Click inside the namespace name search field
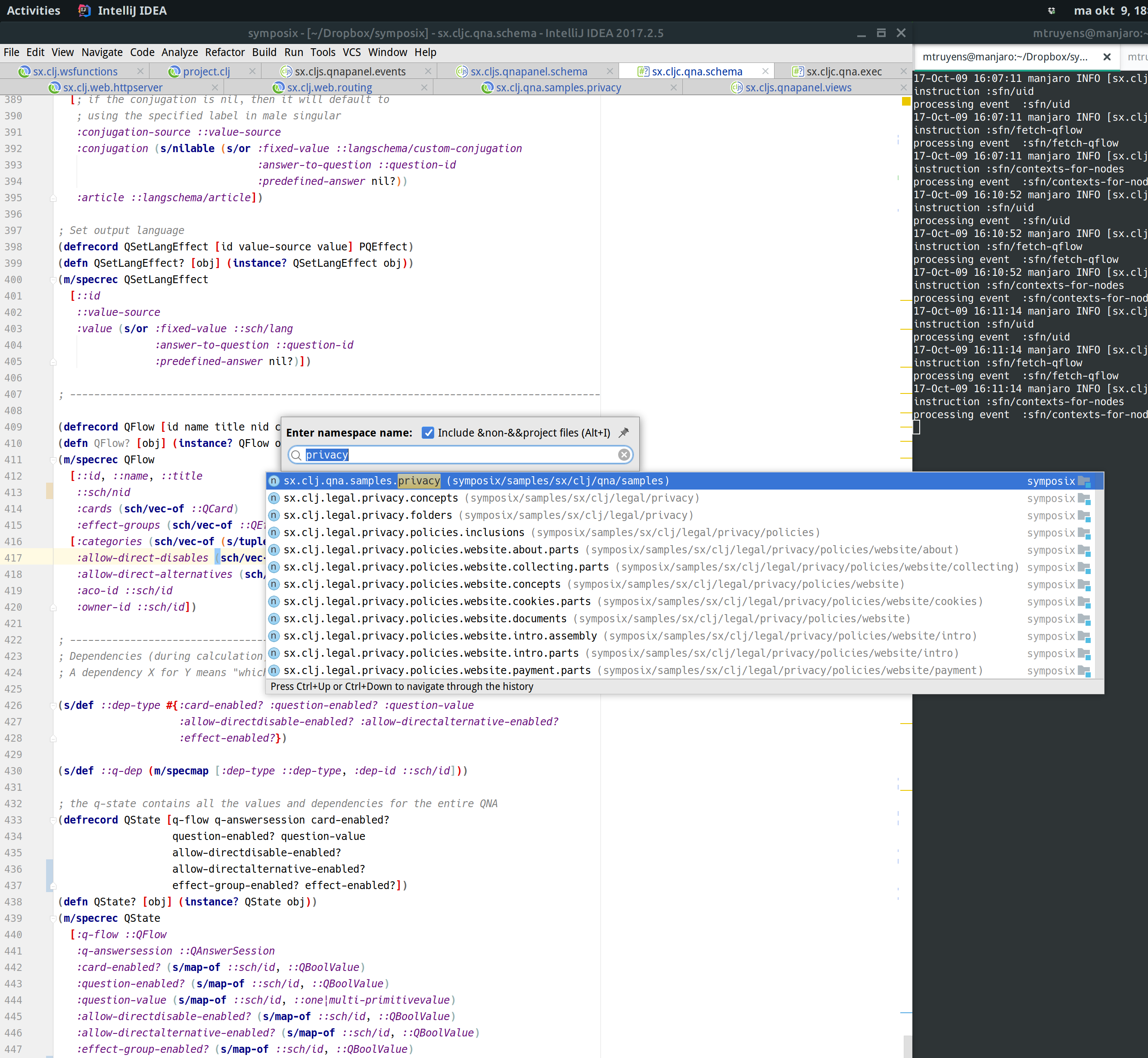The image size is (1148, 1058). 458,455
